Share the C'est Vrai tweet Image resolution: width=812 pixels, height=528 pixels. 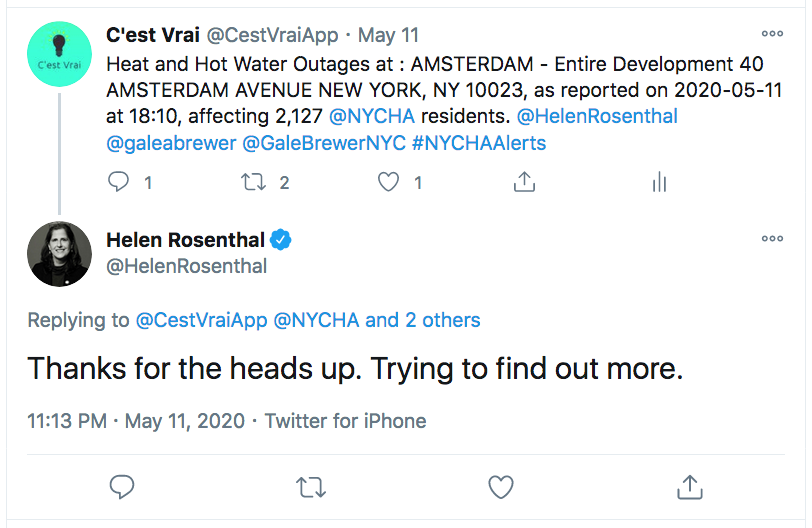pyautogui.click(x=524, y=182)
